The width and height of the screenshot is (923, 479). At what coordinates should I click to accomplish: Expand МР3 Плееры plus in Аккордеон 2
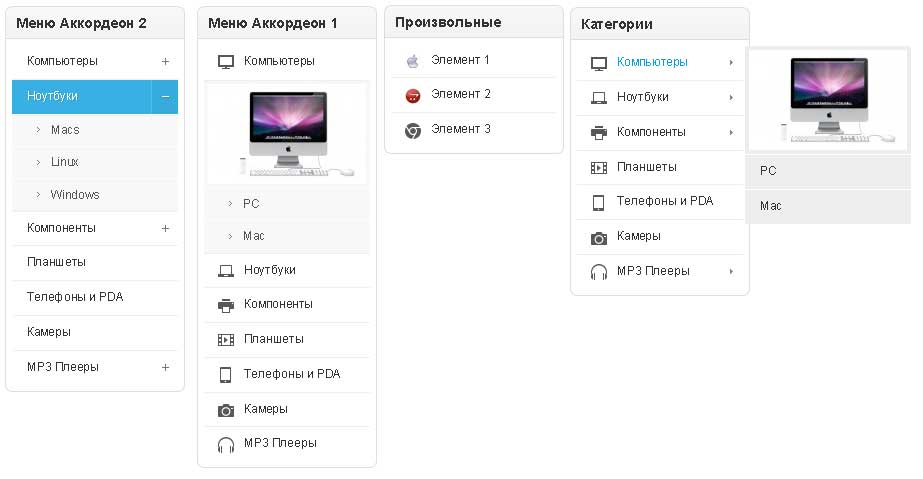[166, 368]
